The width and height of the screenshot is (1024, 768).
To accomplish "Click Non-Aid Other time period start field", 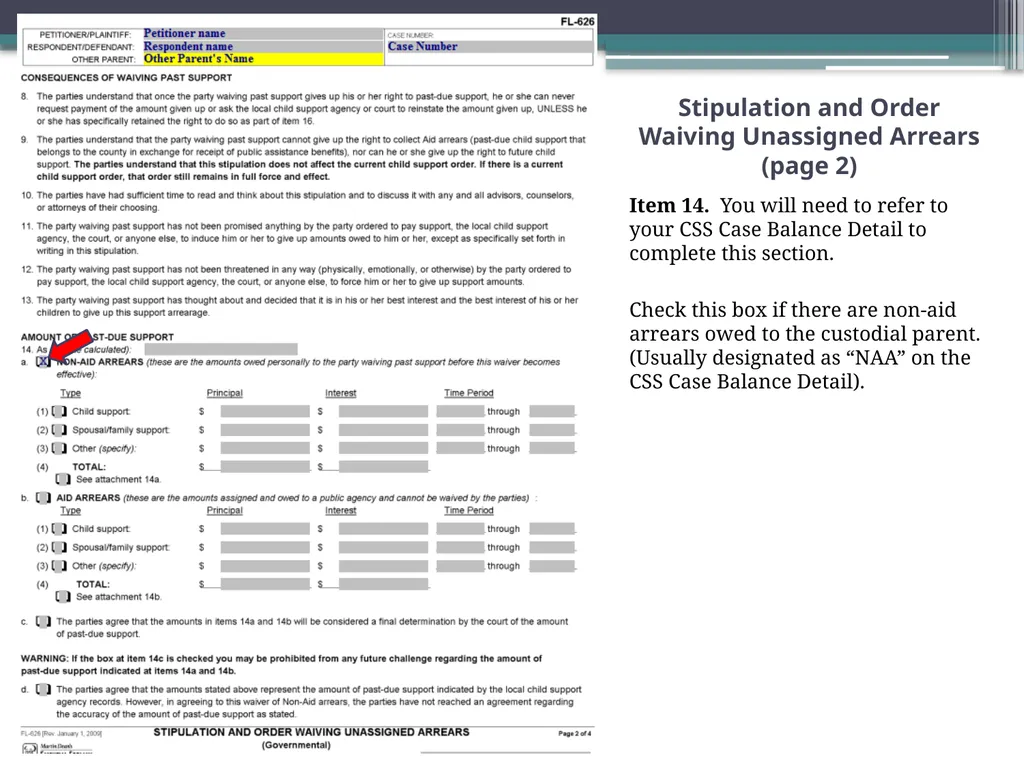I will pos(460,448).
